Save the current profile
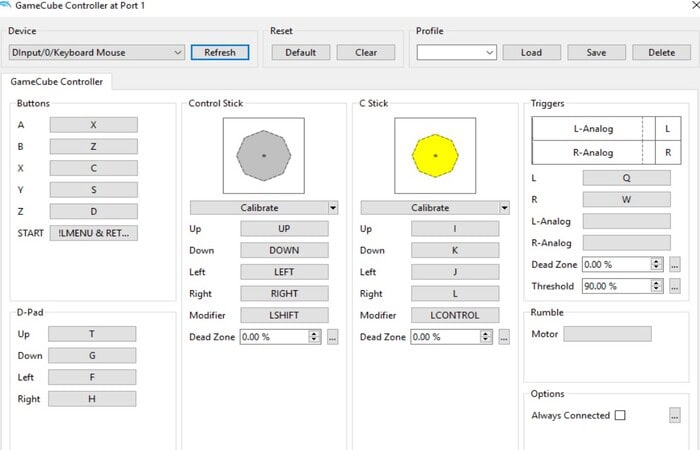This screenshot has width=700, height=450. pyautogui.click(x=596, y=53)
